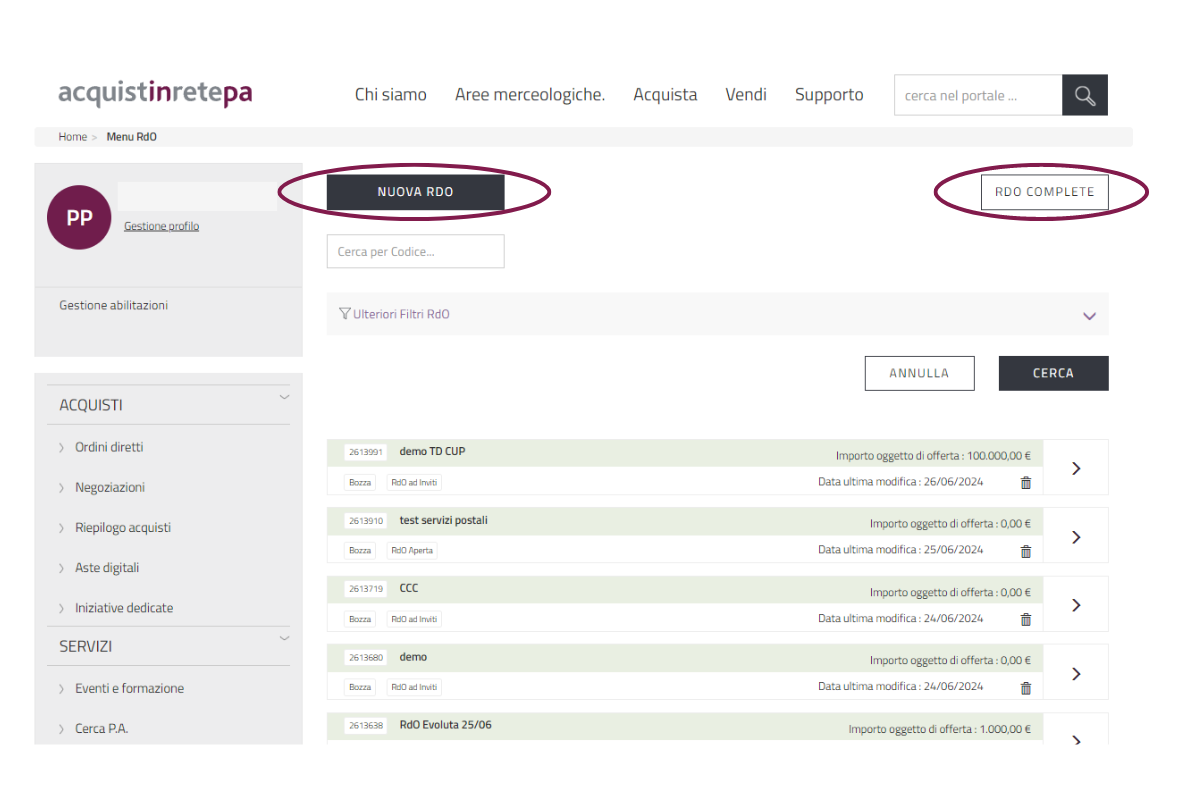Expand Ulteriori Filtri RdO panel

(1089, 315)
